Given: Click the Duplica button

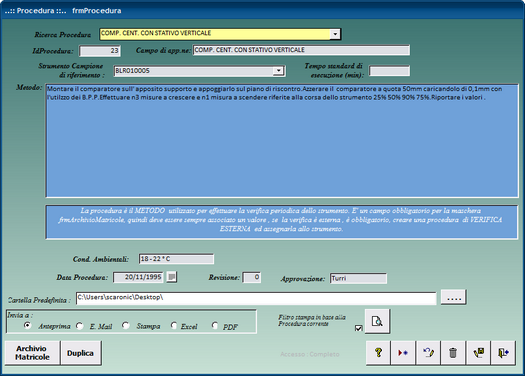Looking at the screenshot, I should point(81,353).
